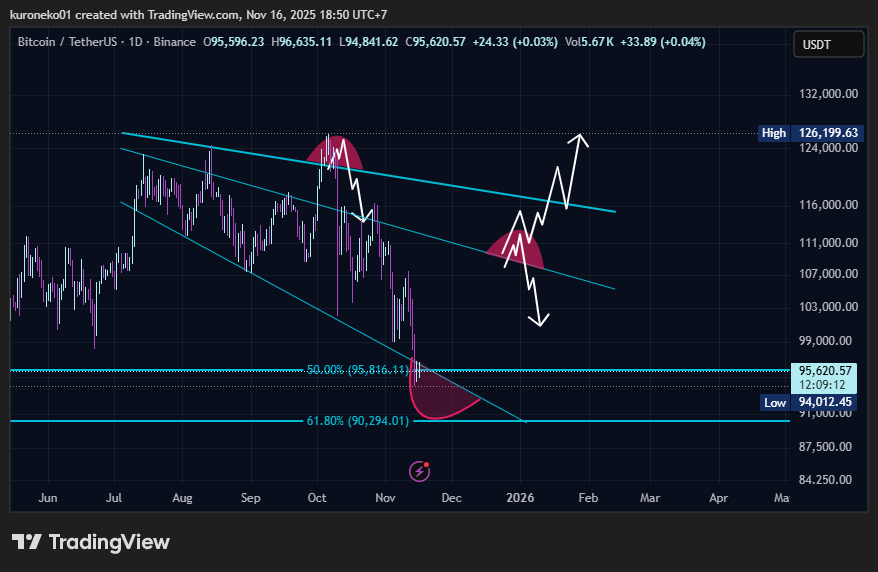Click the 116,000.00 price axis label
The width and height of the screenshot is (878, 572).
click(x=828, y=205)
